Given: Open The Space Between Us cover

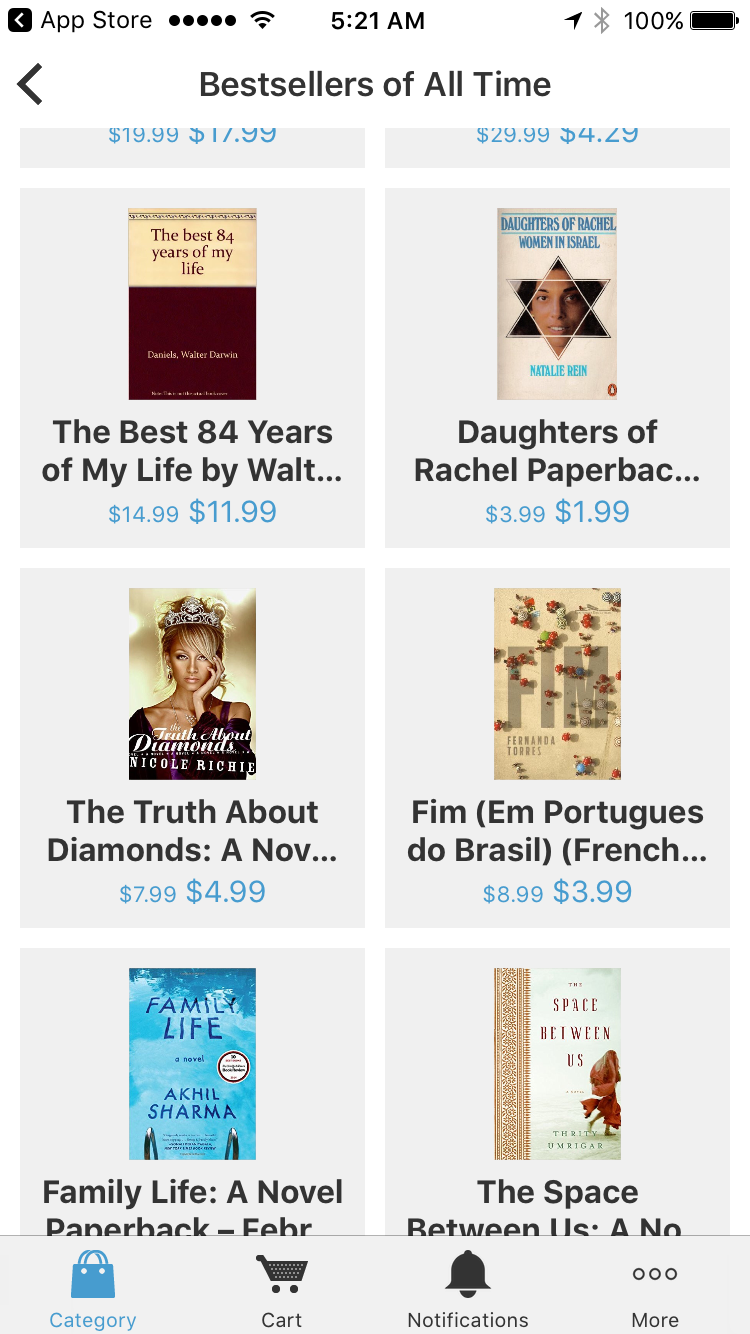Looking at the screenshot, I should 557,1064.
